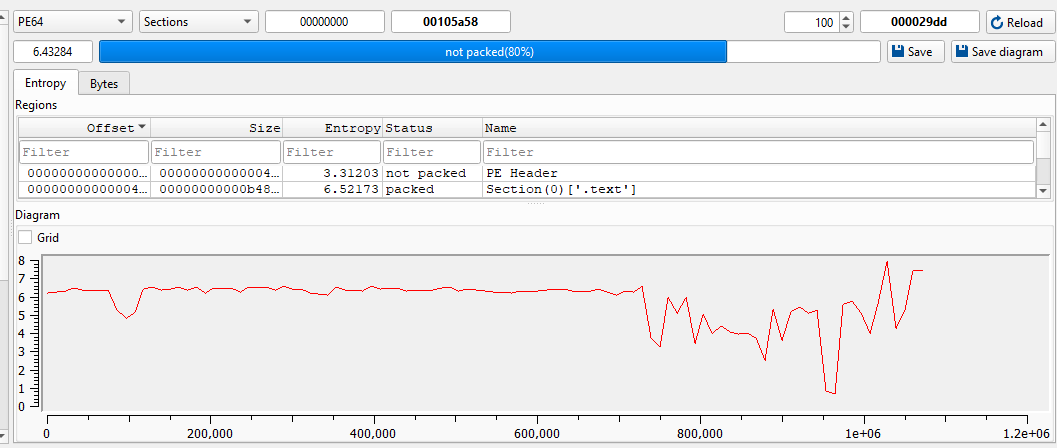
Task: Click the Filter field under the Size column
Action: point(216,152)
